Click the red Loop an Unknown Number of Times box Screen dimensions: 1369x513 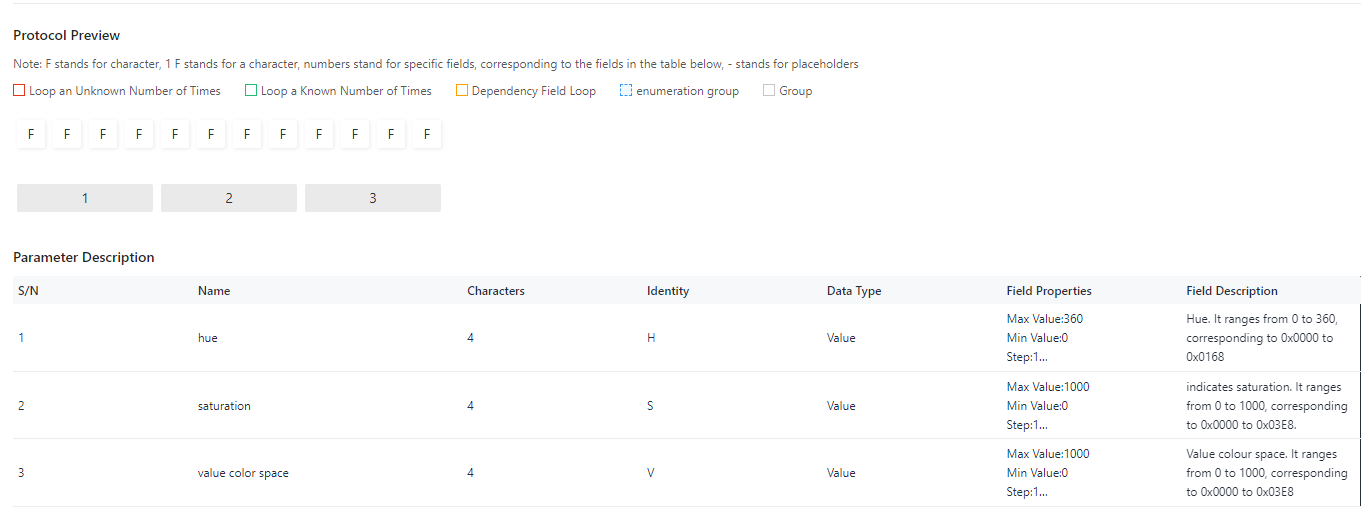coord(19,91)
